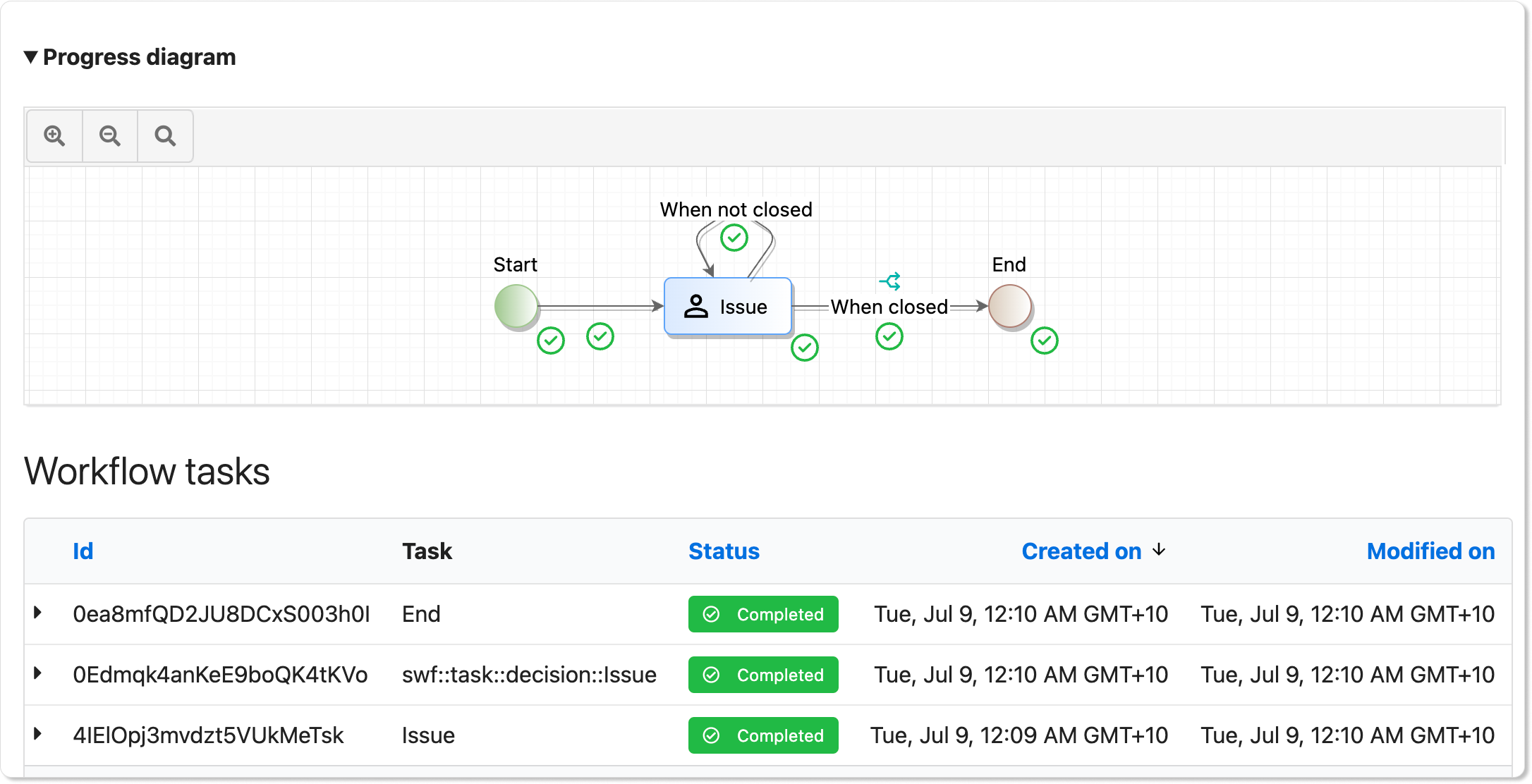
Task: Click the zoom out magnifier icon
Action: [x=110, y=135]
